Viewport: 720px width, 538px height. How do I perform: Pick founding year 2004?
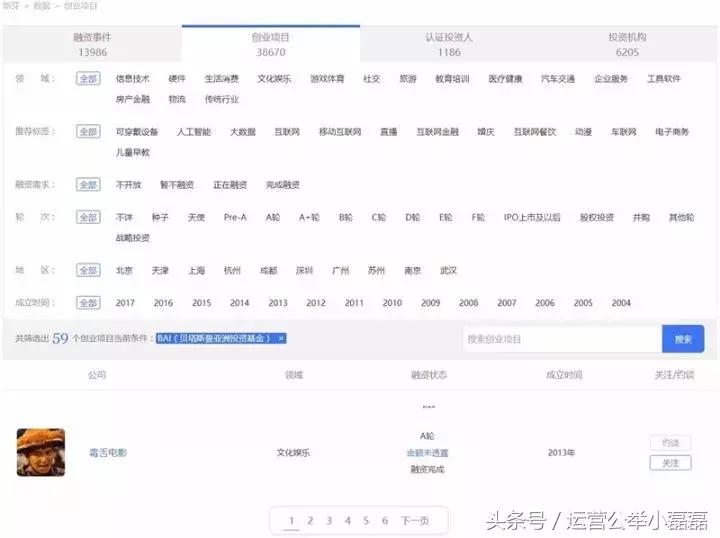pos(621,303)
